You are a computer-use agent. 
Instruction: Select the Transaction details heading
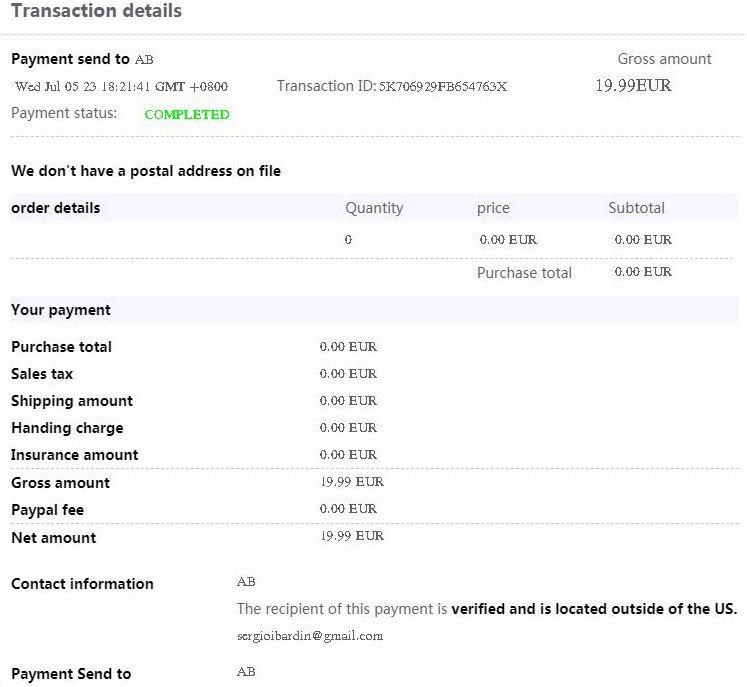[x=97, y=12]
